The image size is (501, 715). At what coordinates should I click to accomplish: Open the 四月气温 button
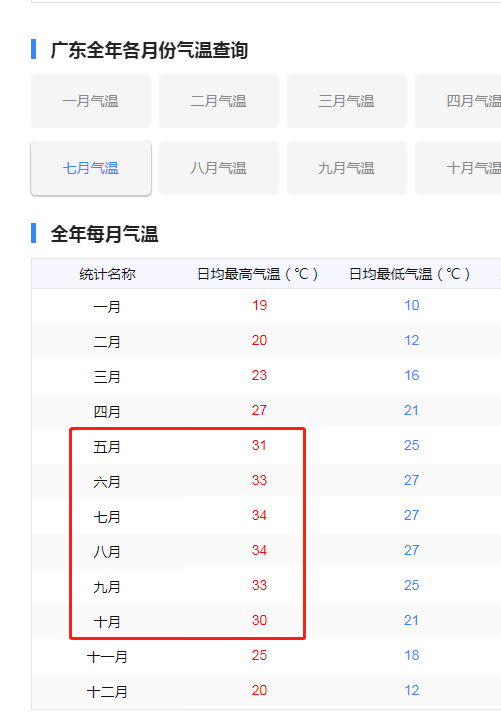pos(458,101)
